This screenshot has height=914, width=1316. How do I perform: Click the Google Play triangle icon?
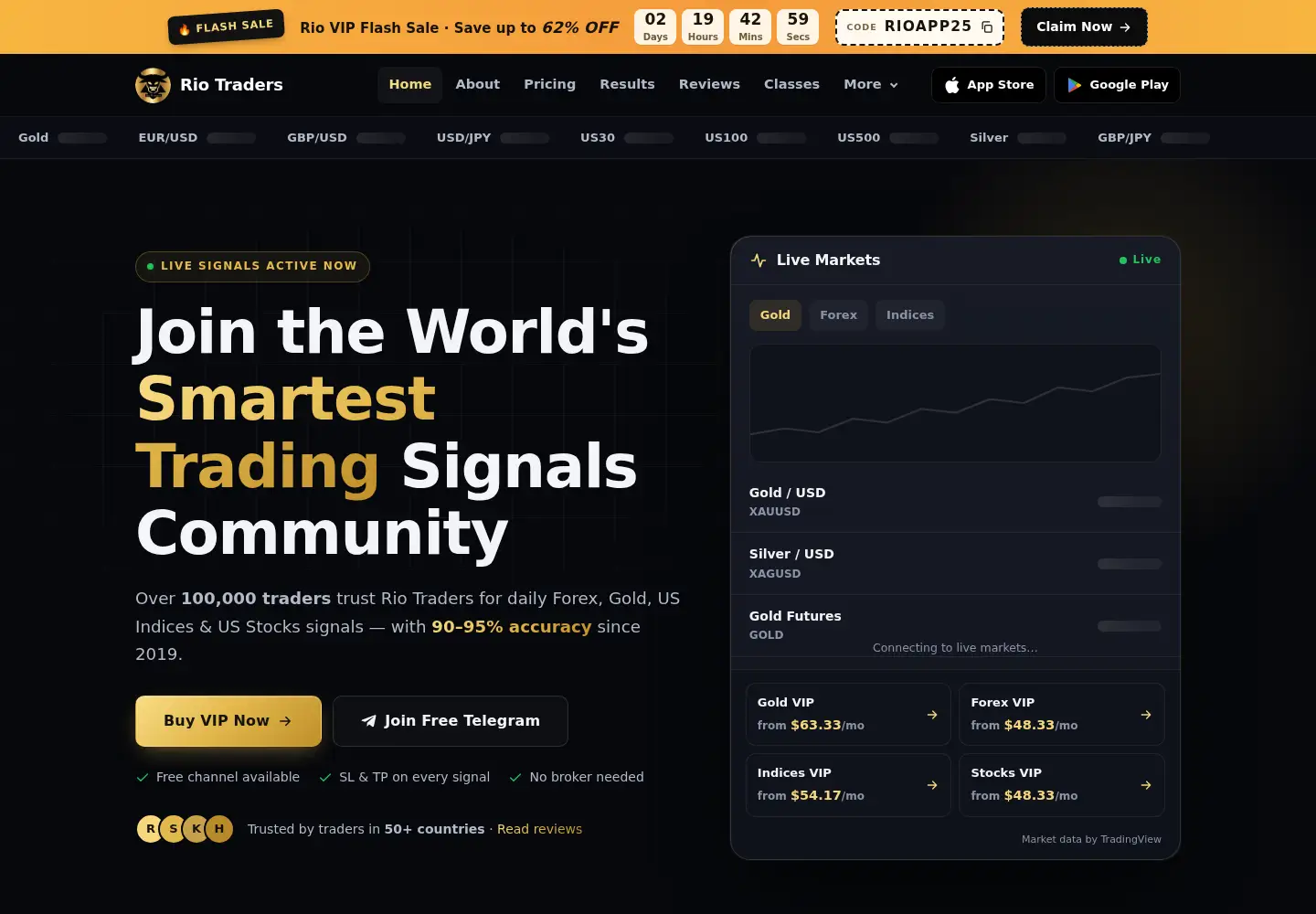(x=1075, y=85)
